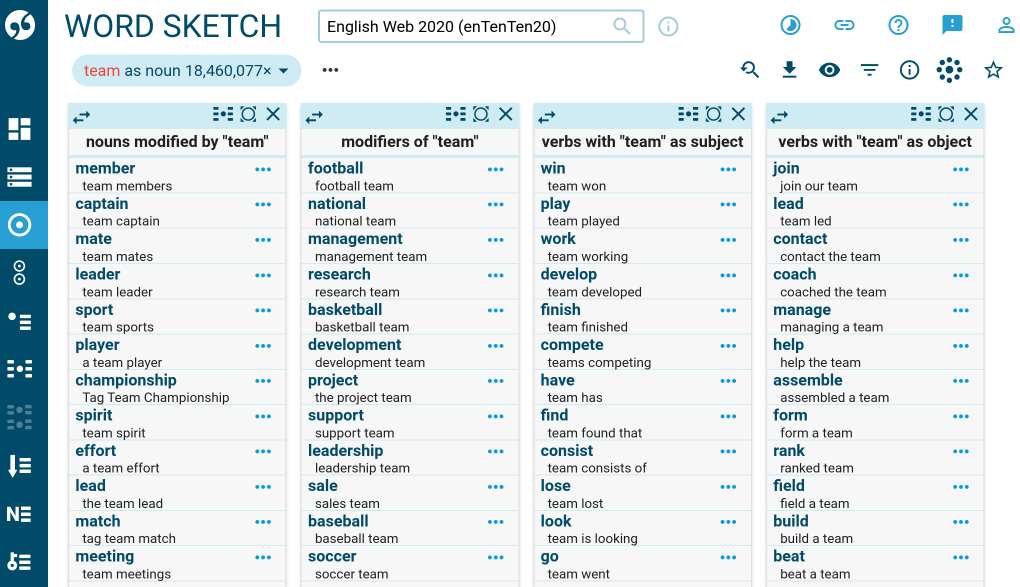Open concordance icon in 'nouns modified by team' header
The height and width of the screenshot is (587, 1020).
[223, 115]
